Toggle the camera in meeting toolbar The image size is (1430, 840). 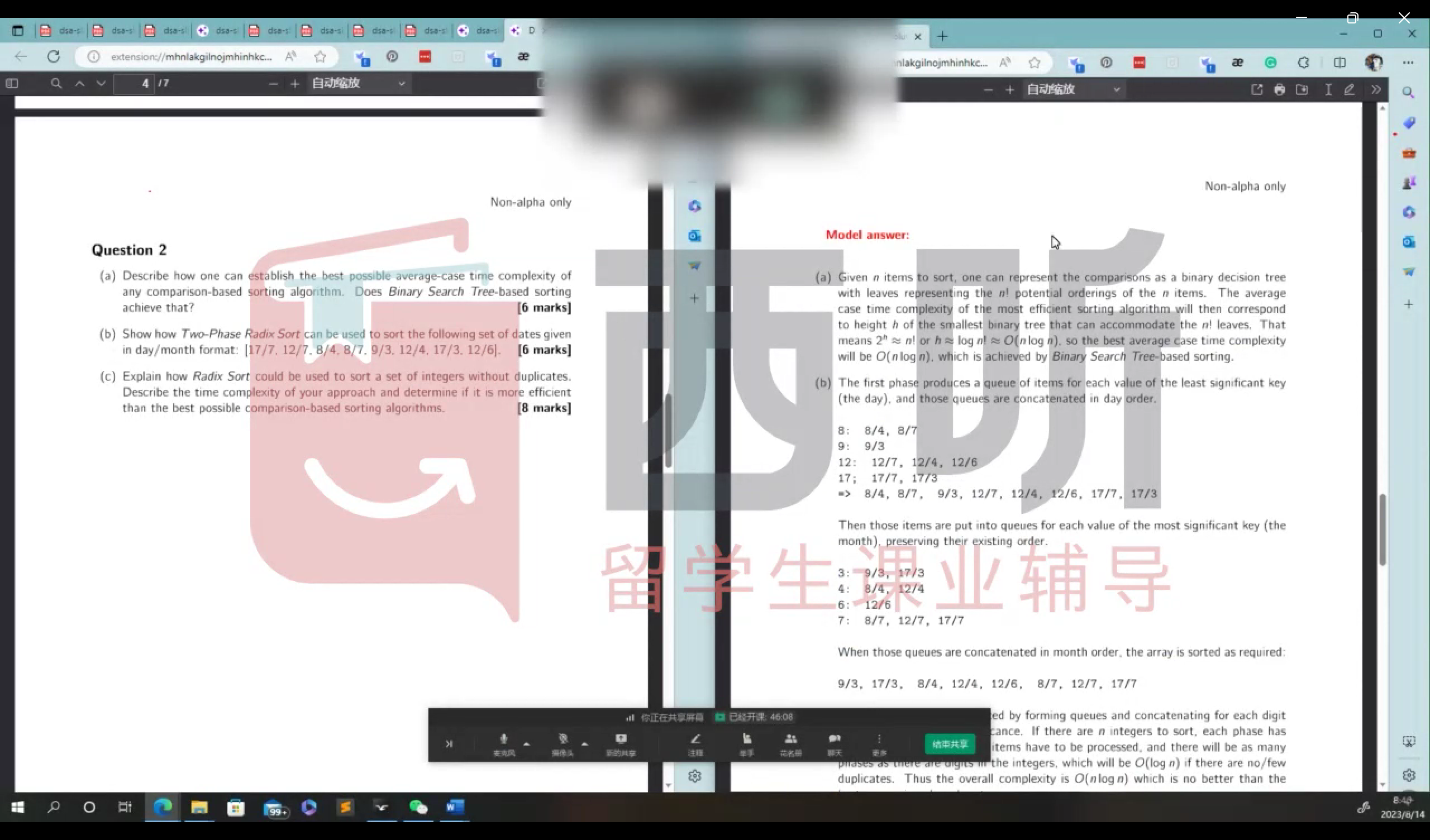(x=563, y=744)
